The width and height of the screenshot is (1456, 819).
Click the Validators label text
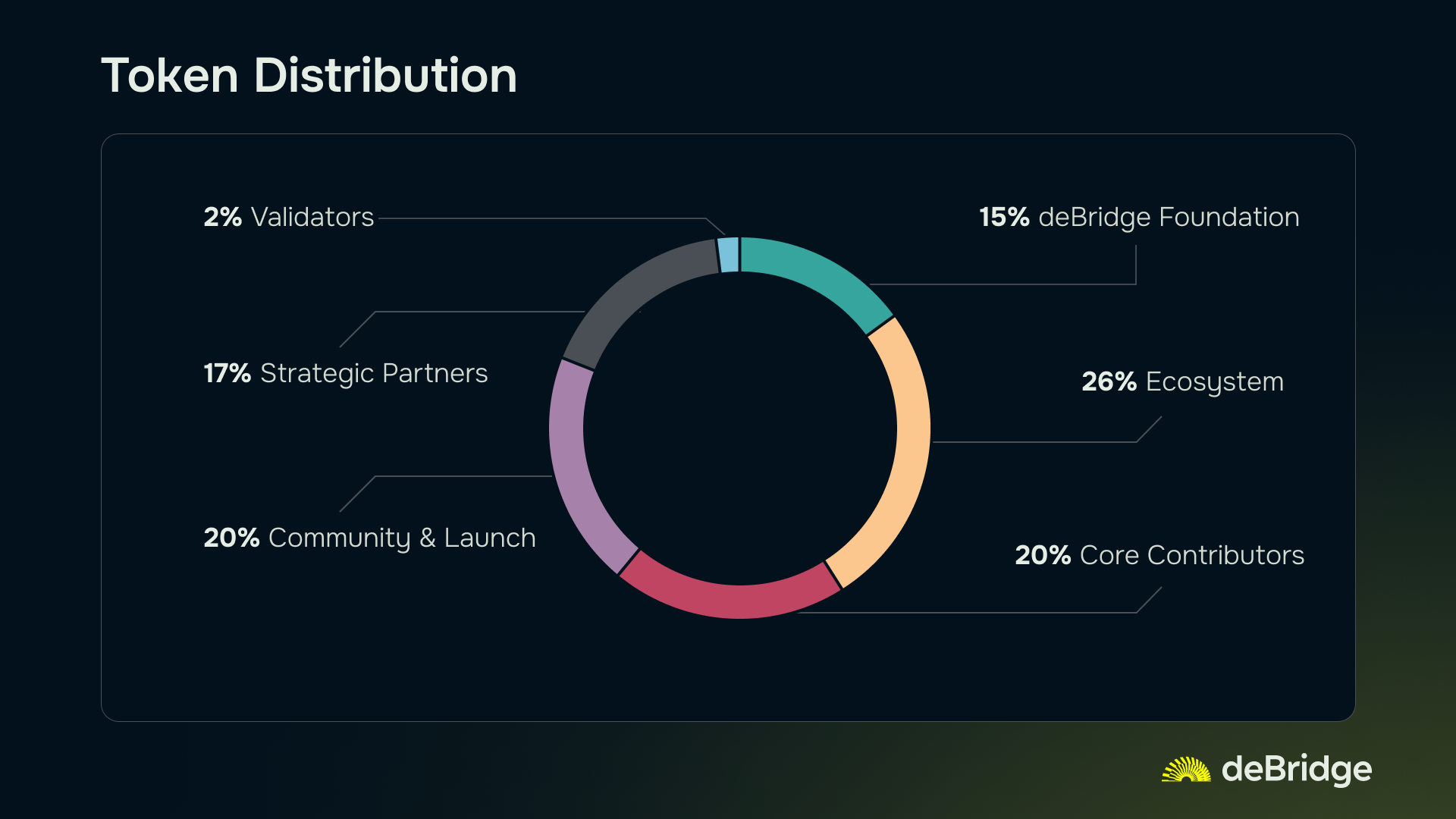click(312, 218)
